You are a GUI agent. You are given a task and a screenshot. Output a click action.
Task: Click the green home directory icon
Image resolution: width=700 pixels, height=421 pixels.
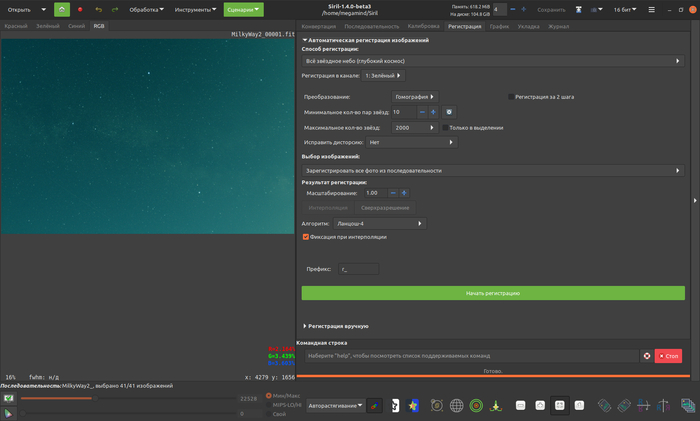pyautogui.click(x=62, y=9)
